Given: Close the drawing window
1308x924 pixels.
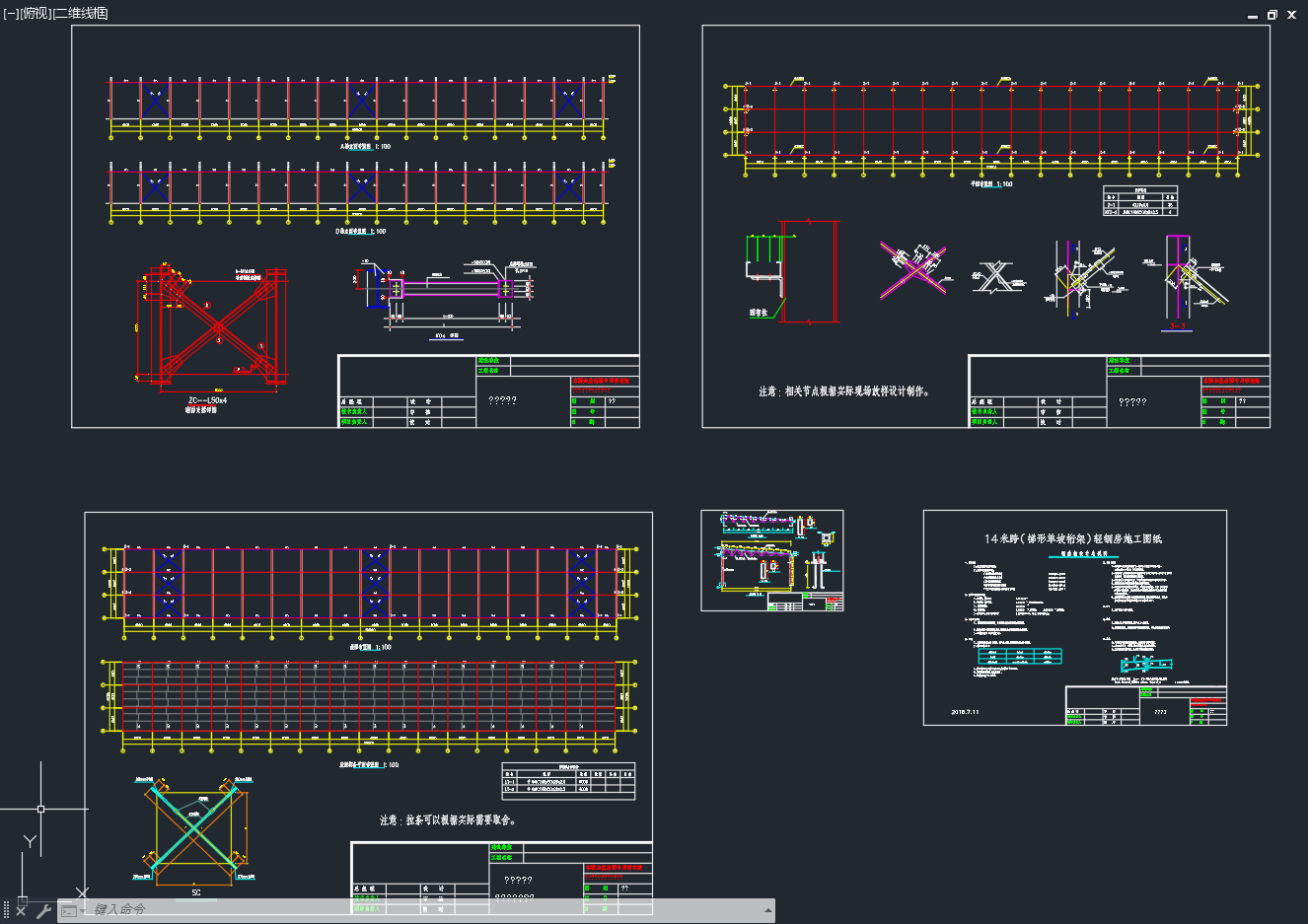Looking at the screenshot, I should 1291,15.
